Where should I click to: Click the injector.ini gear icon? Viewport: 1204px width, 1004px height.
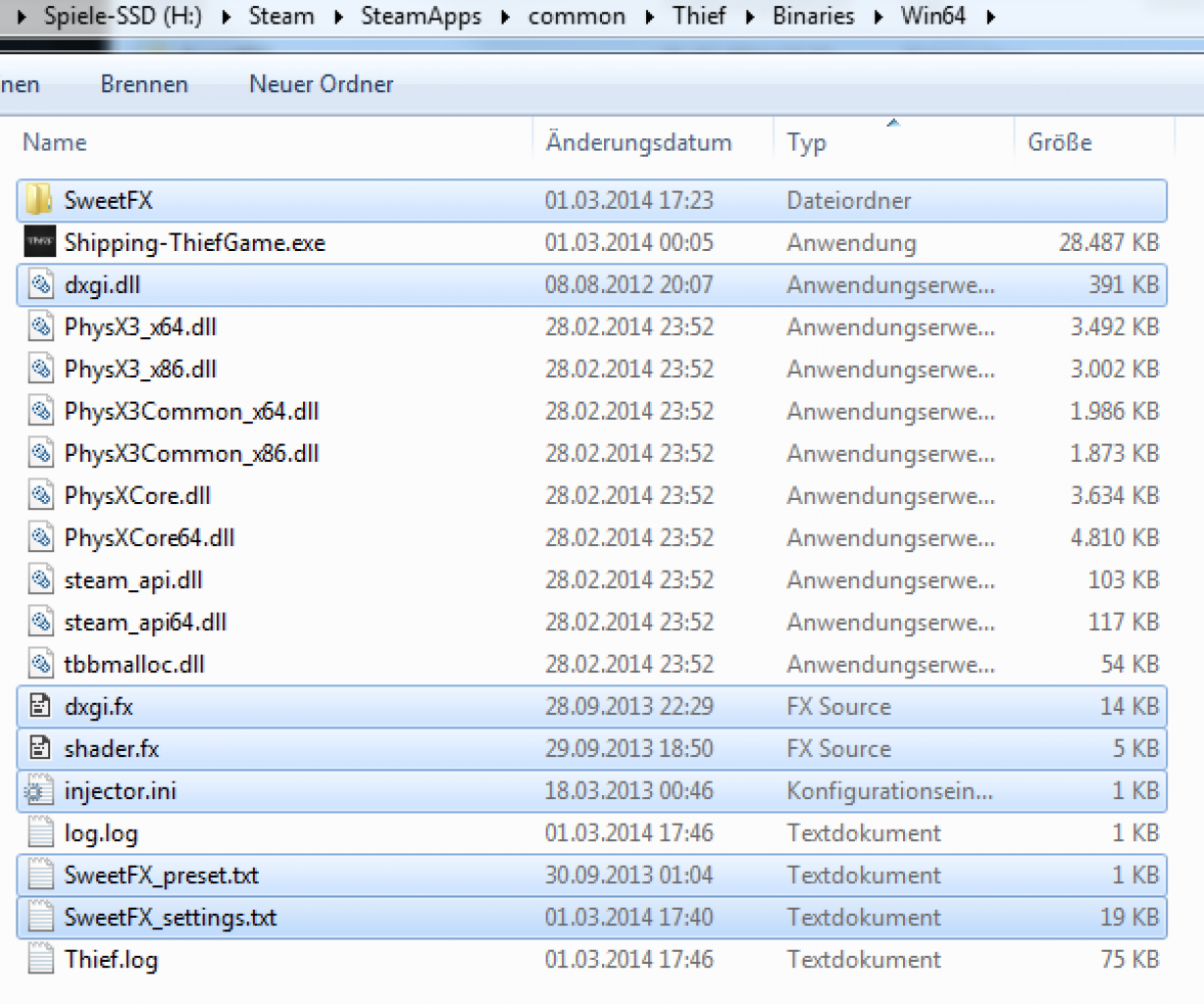(x=38, y=790)
